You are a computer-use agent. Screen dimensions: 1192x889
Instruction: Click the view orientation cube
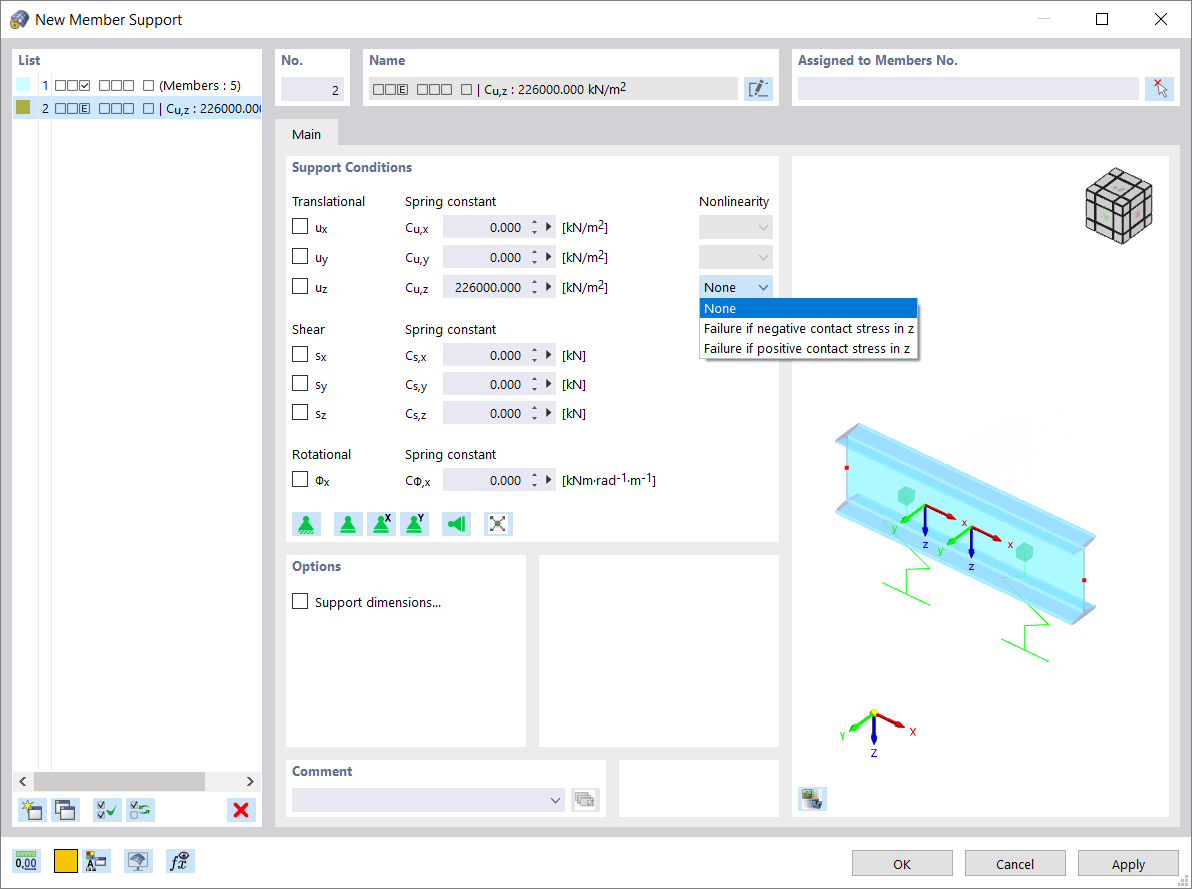[1119, 206]
